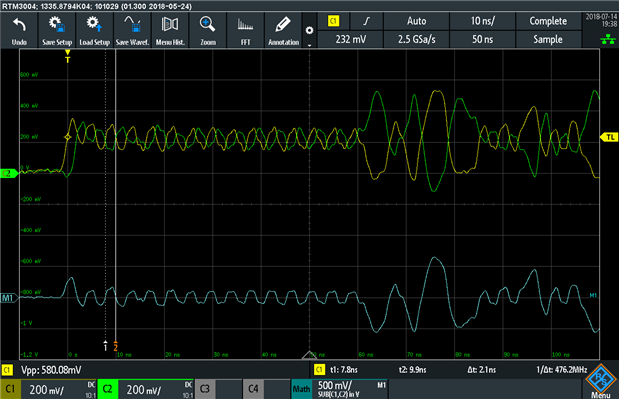Select the TL trigger level marker
The height and width of the screenshot is (399, 619).
click(x=608, y=137)
